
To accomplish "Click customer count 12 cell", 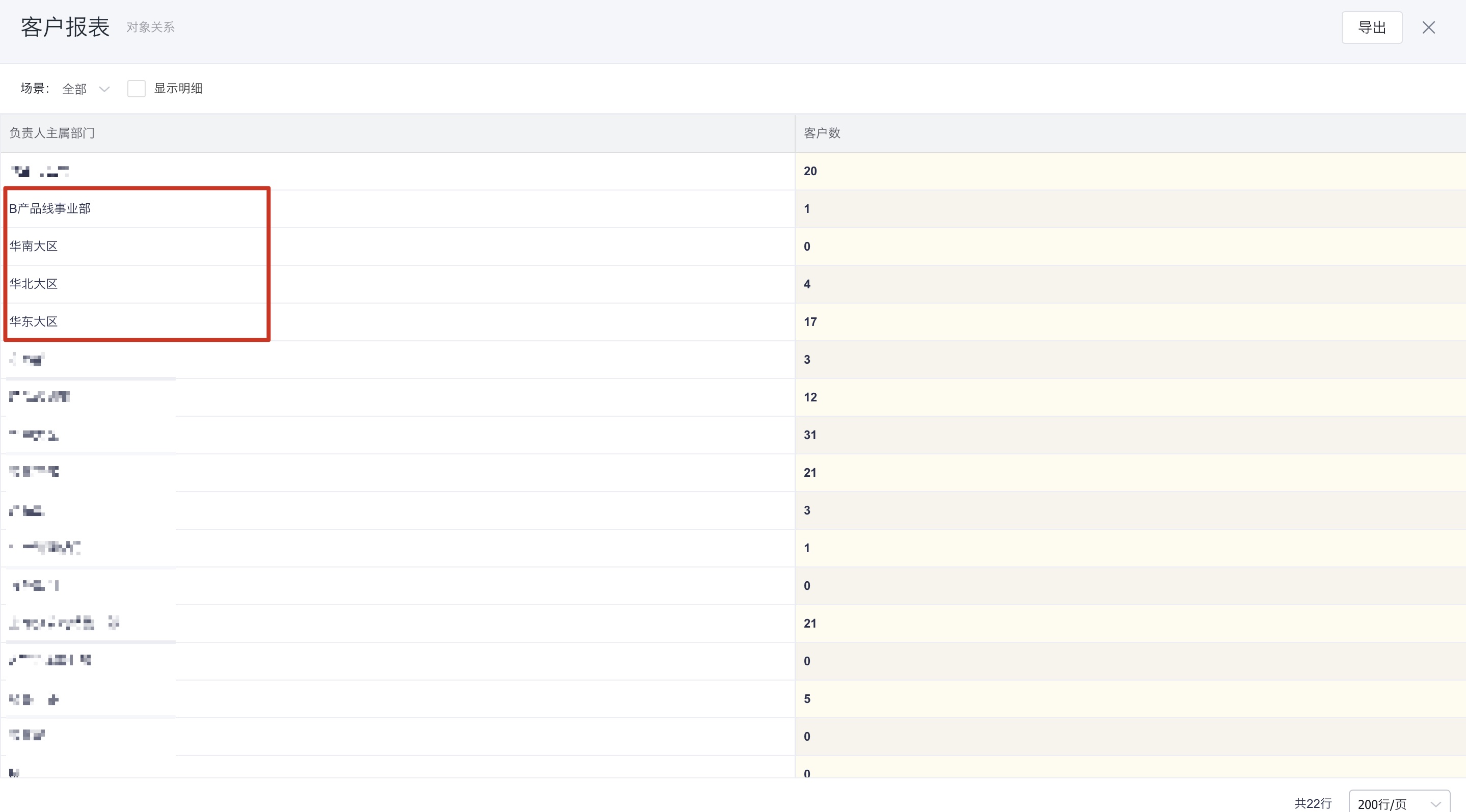I will point(810,397).
